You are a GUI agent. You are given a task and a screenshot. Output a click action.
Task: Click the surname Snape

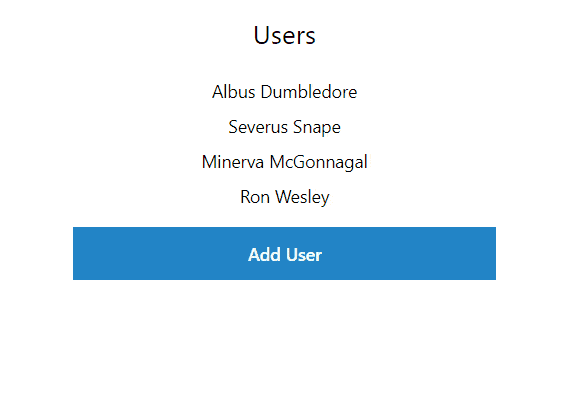pyautogui.click(x=317, y=127)
